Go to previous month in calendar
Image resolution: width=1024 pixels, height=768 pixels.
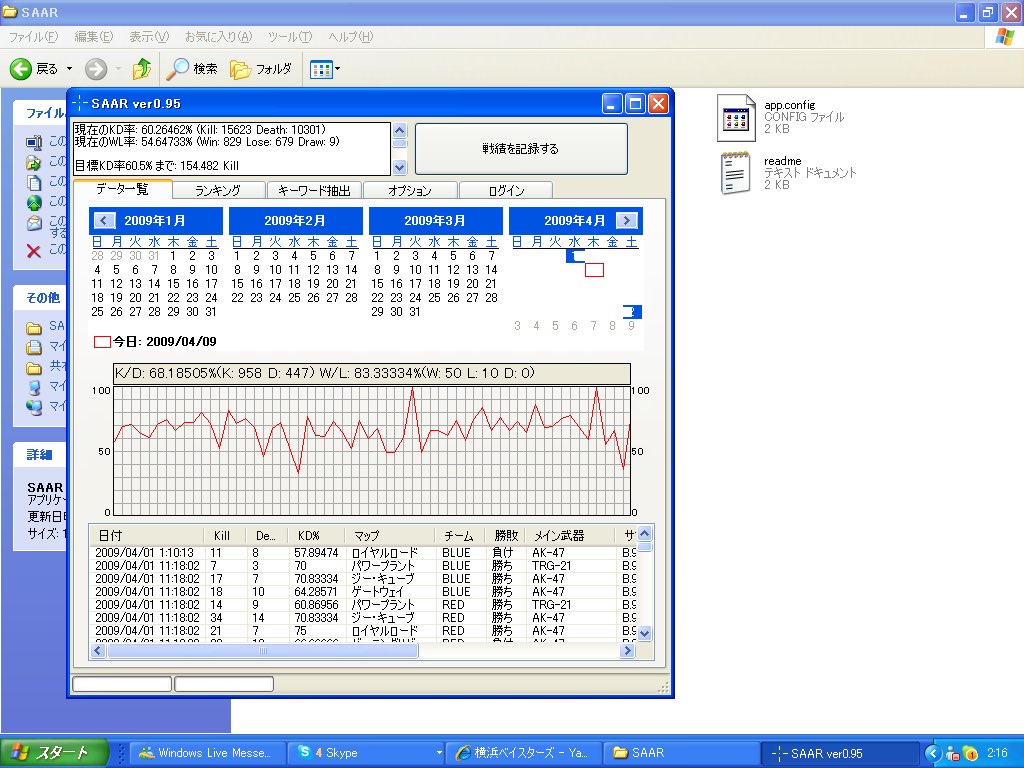point(104,220)
